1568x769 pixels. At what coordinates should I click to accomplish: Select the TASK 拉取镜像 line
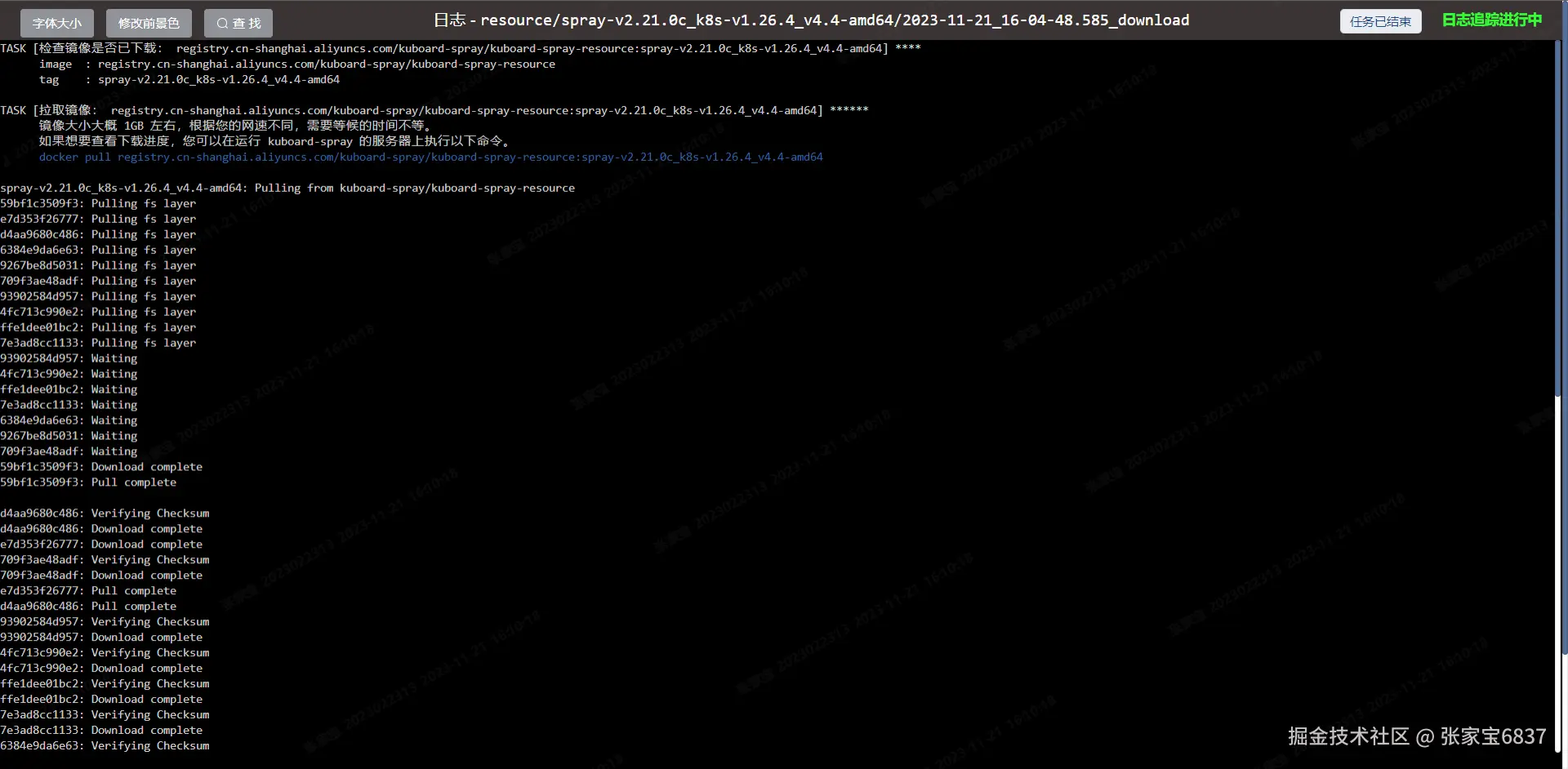coord(434,110)
